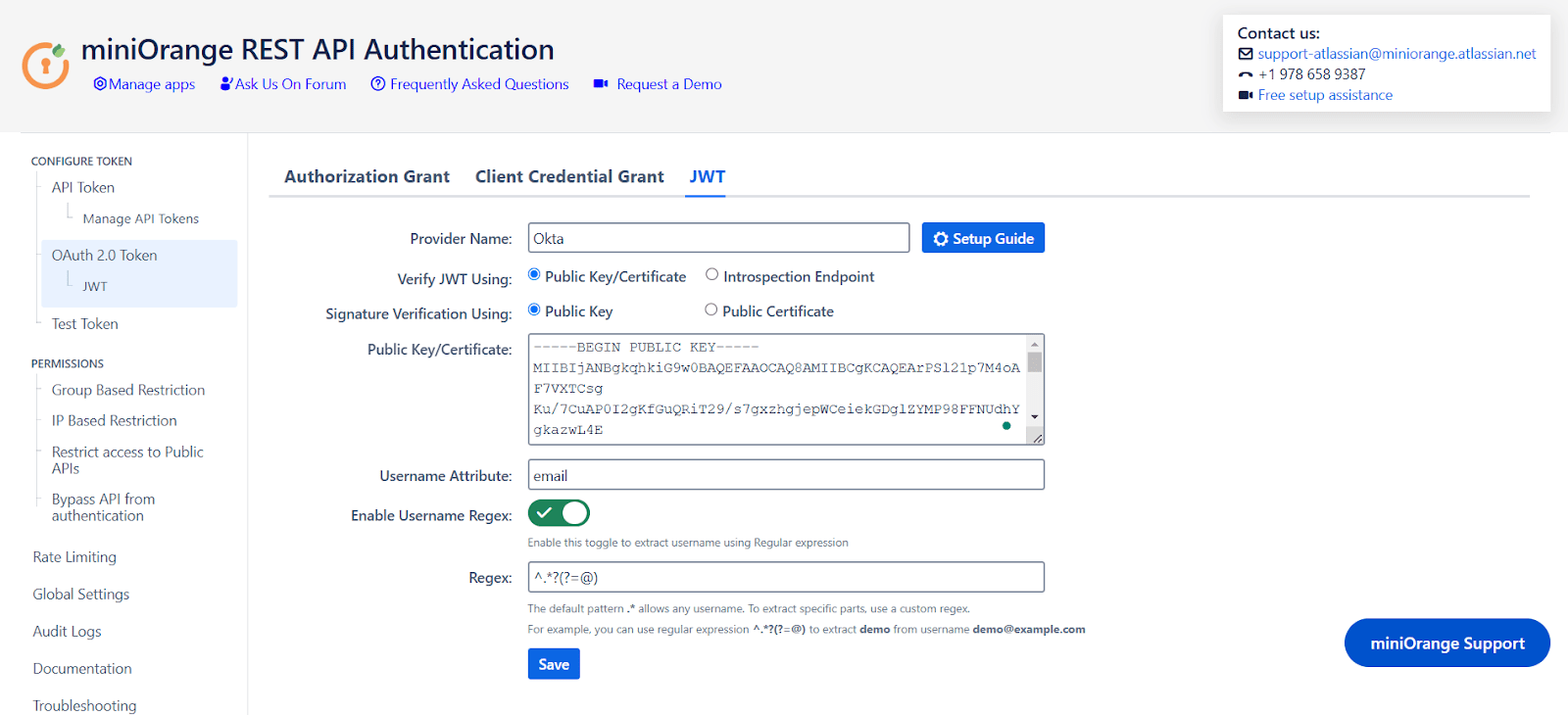Image resolution: width=1568 pixels, height=715 pixels.
Task: Click the Save button
Action: pyautogui.click(x=554, y=664)
